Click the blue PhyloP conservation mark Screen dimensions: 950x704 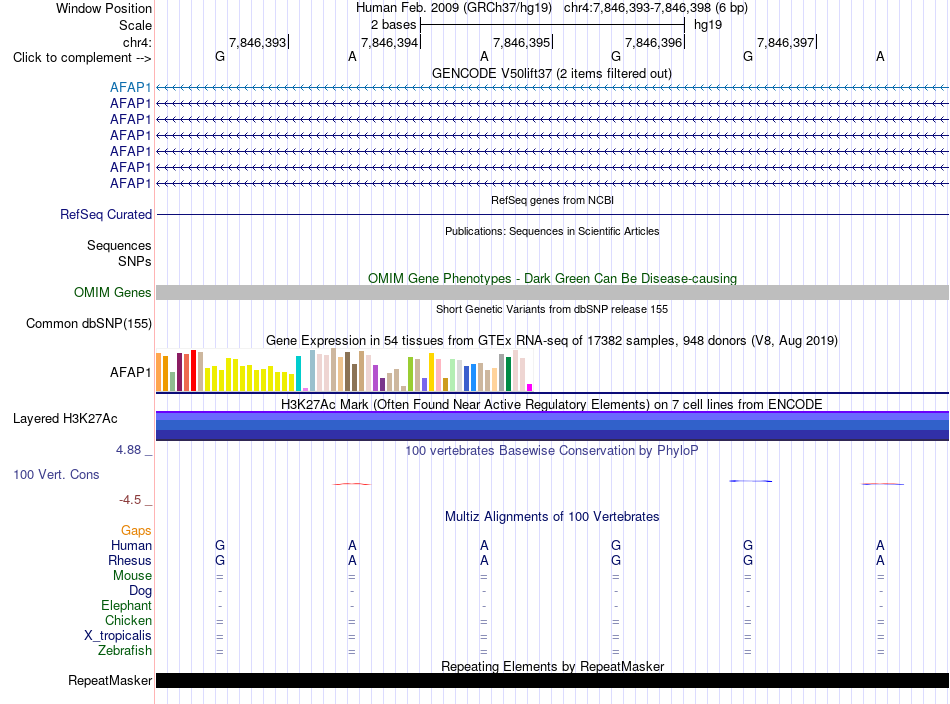[x=751, y=481]
